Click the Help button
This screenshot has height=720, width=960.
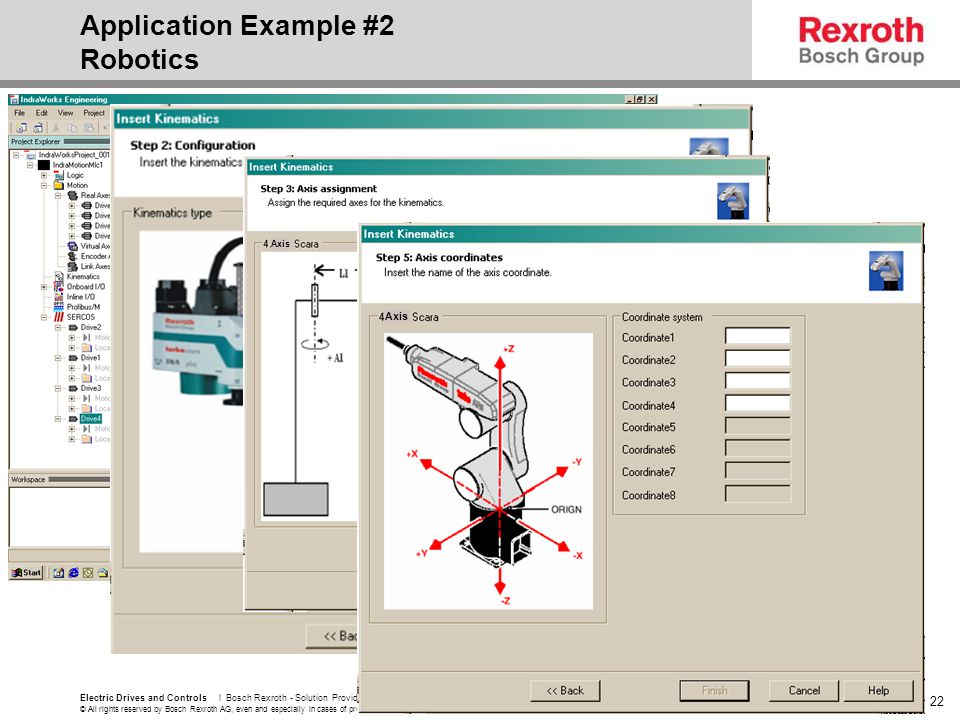pyautogui.click(x=879, y=691)
